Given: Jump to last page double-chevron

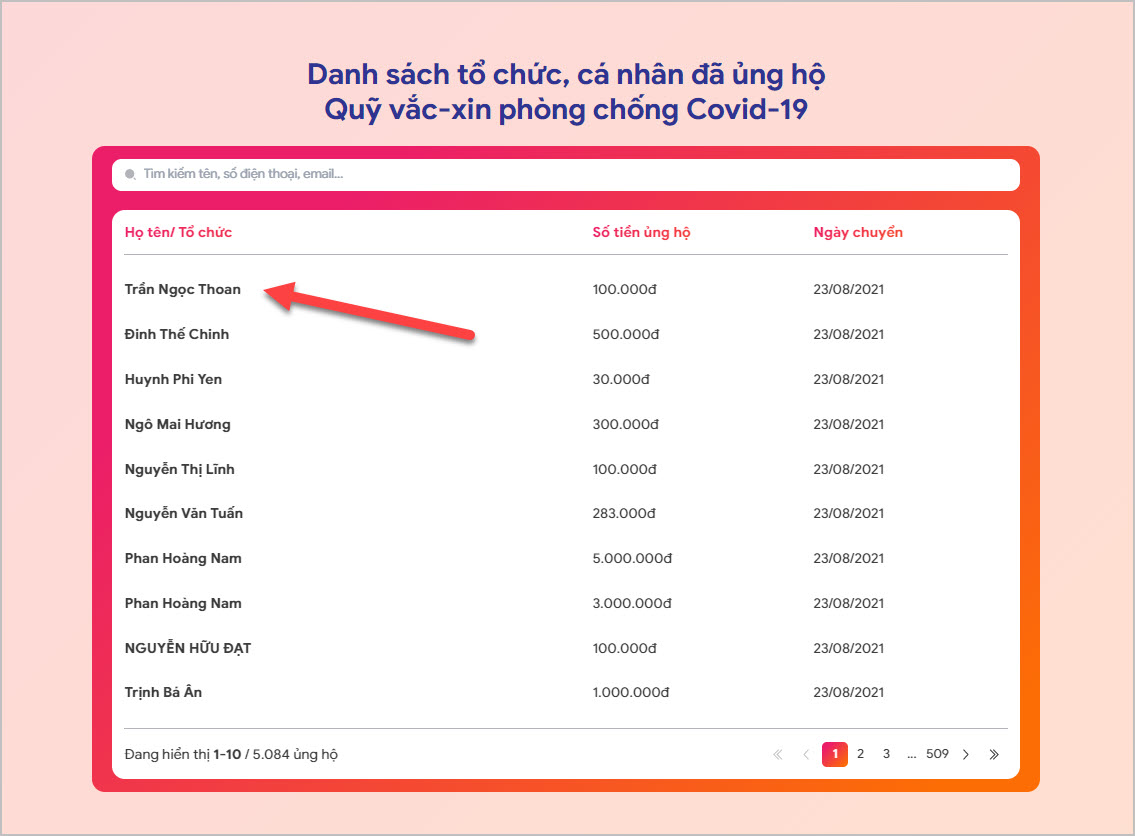Looking at the screenshot, I should pyautogui.click(x=994, y=754).
